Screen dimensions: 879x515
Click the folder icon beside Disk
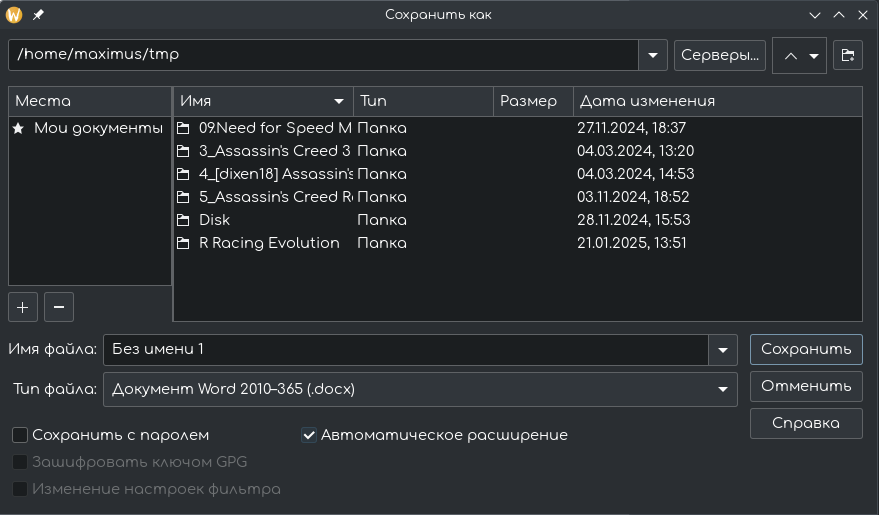[184, 220]
